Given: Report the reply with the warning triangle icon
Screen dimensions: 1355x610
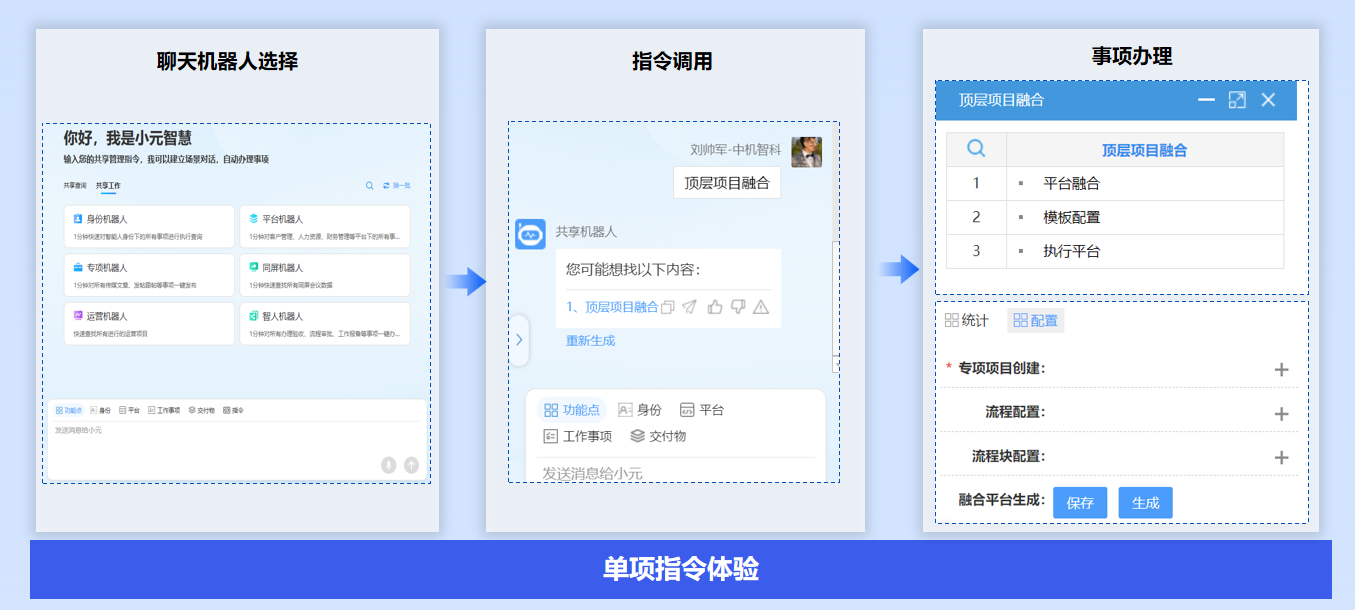Looking at the screenshot, I should [x=761, y=307].
